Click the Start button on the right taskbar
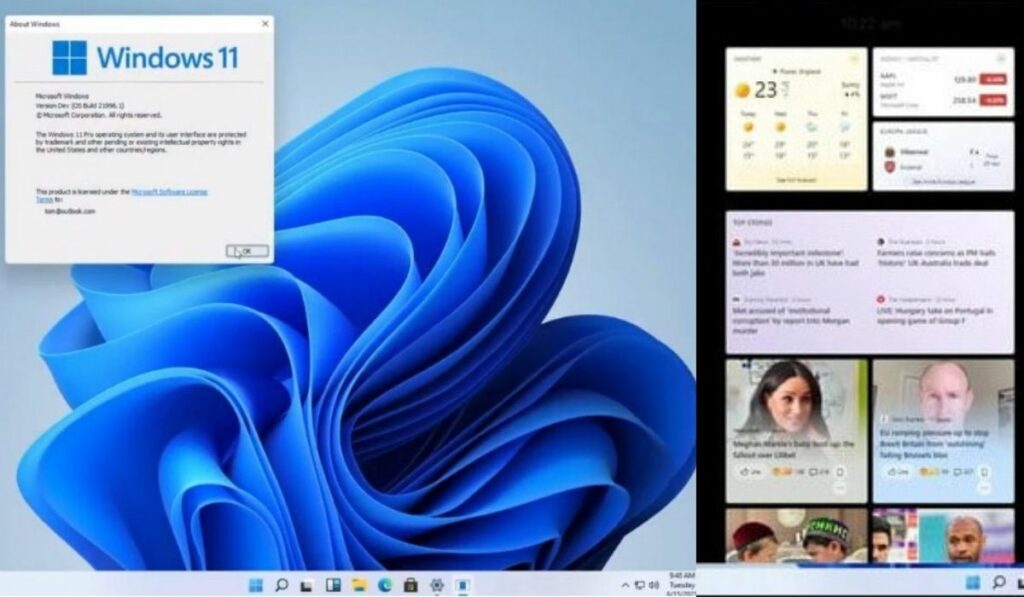 tap(972, 583)
